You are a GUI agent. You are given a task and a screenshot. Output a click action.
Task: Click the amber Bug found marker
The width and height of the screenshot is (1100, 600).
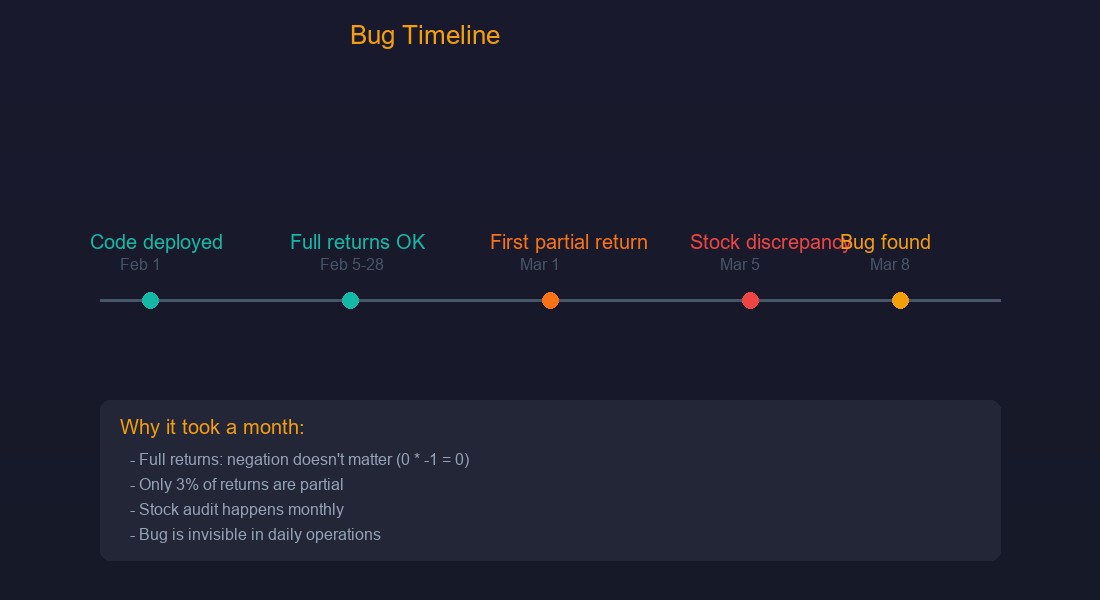point(900,300)
